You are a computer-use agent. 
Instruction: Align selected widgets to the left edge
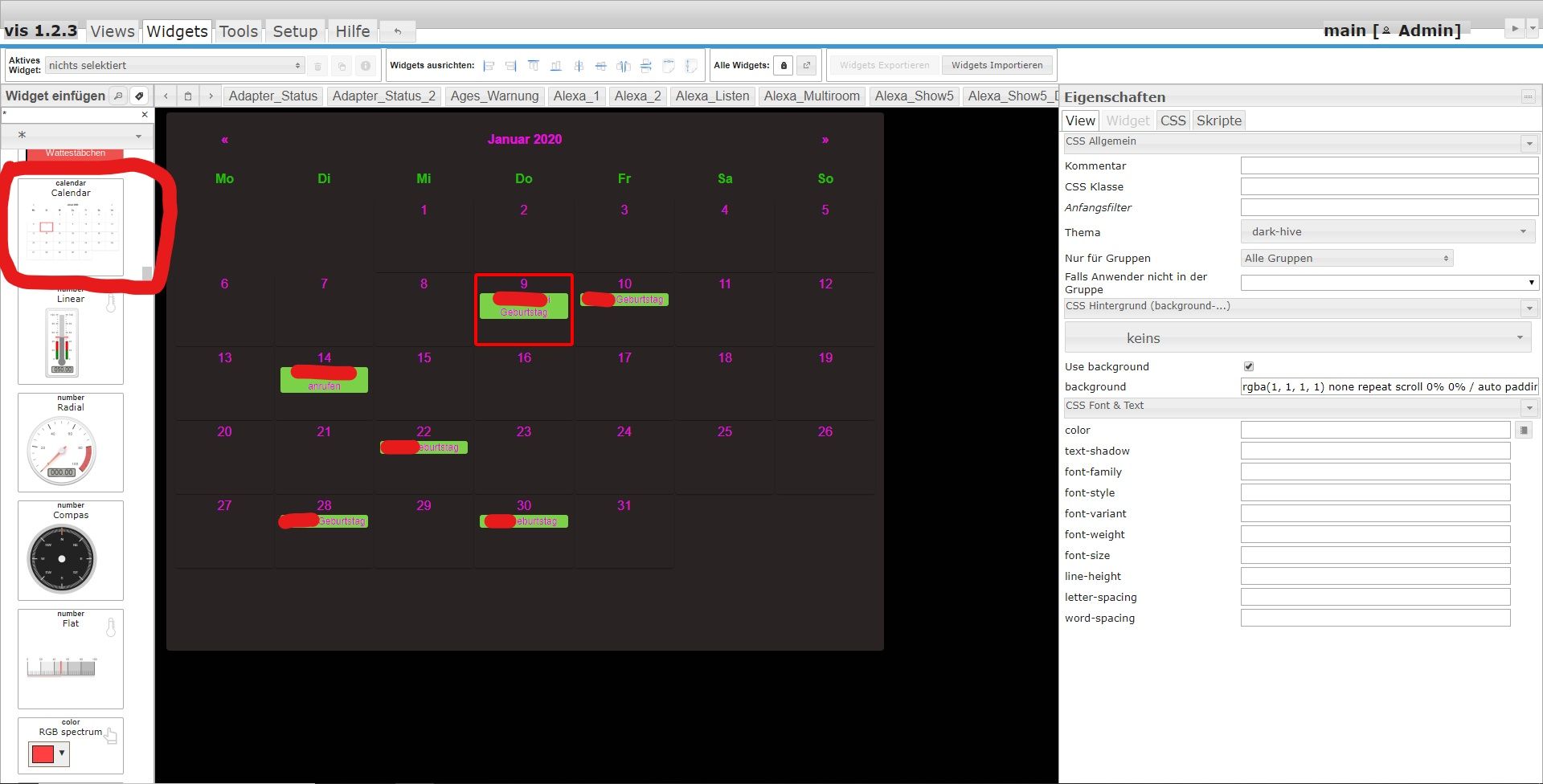489,66
